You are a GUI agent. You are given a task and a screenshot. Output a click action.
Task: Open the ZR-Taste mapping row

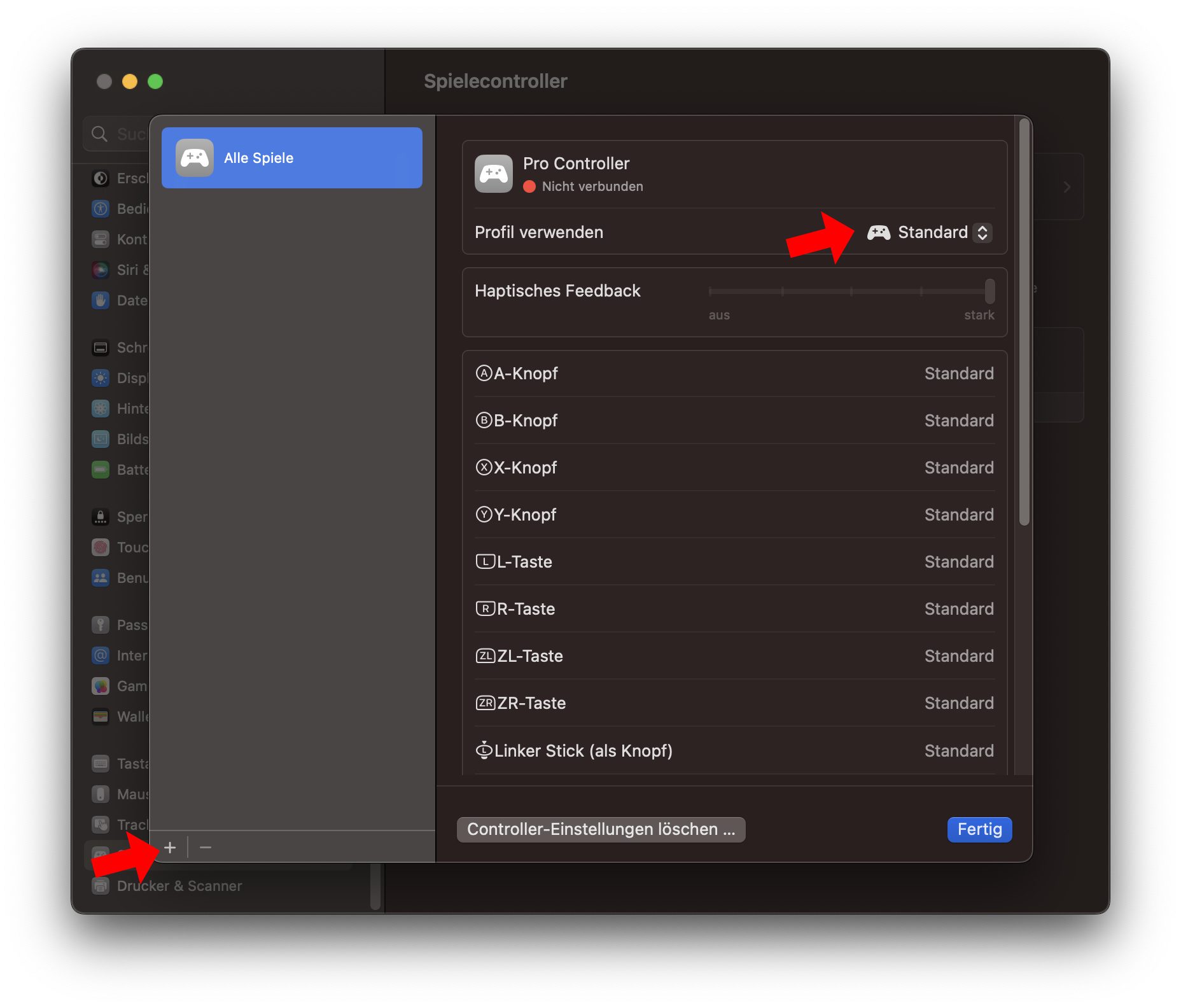(x=734, y=703)
